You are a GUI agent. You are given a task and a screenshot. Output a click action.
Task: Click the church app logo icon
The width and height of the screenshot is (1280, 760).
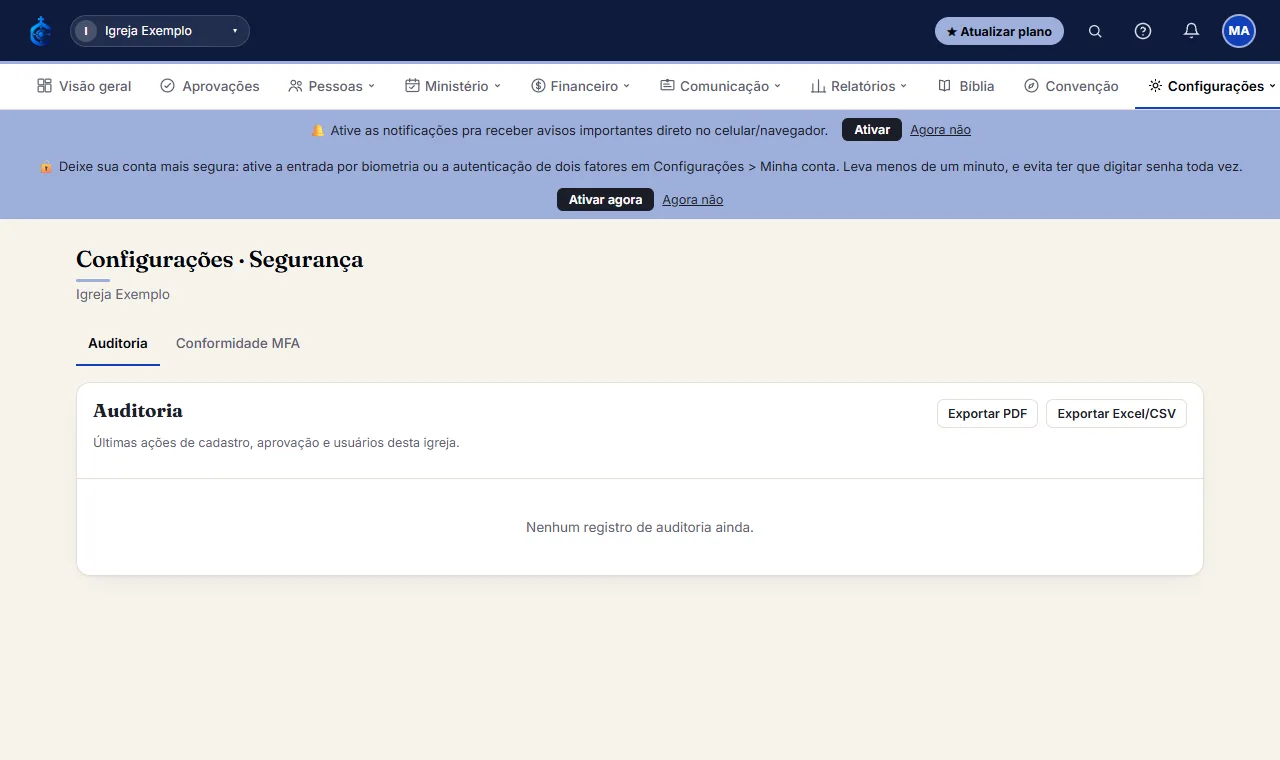coord(40,31)
